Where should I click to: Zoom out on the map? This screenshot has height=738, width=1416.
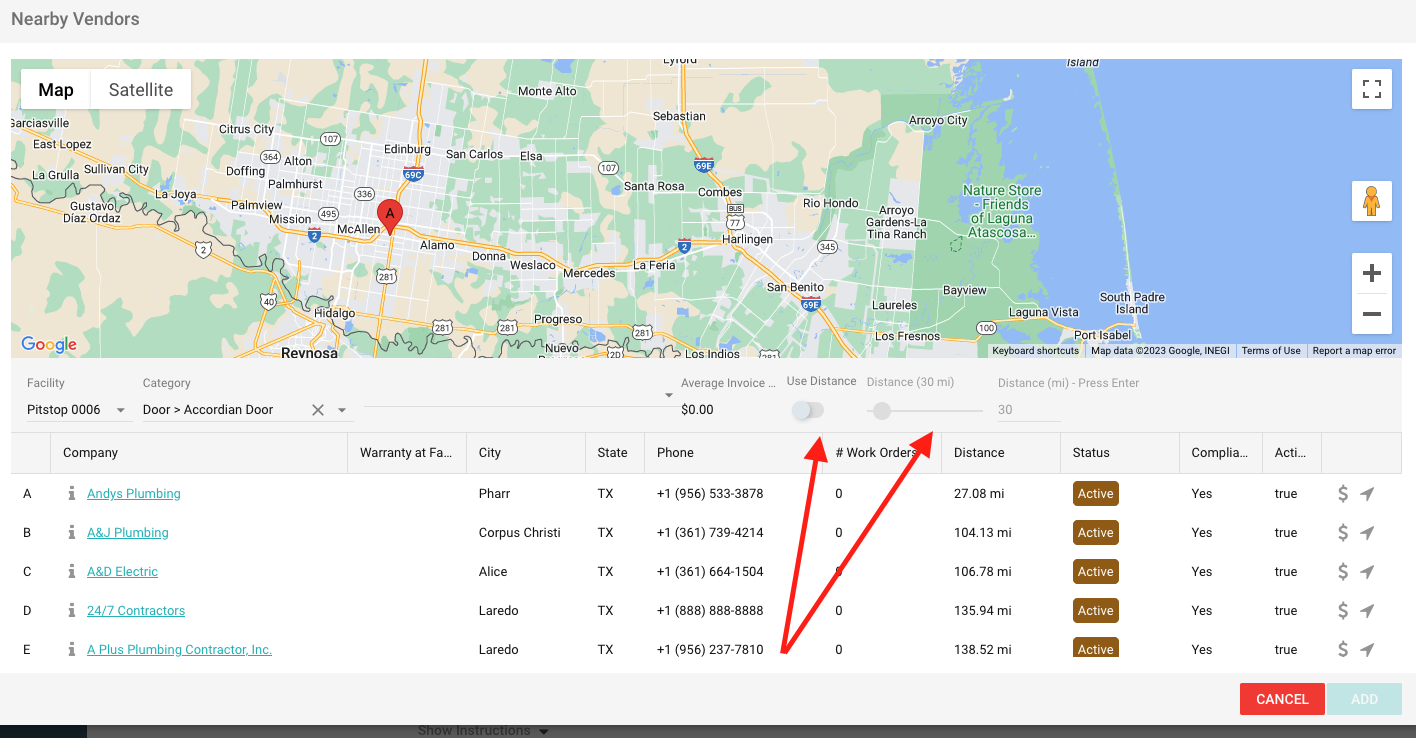1372,314
